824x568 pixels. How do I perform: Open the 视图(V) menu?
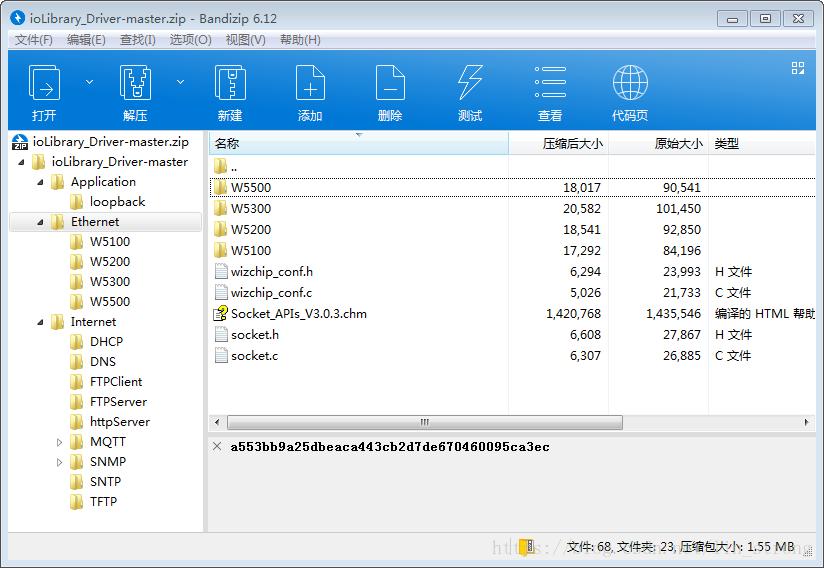[245, 40]
